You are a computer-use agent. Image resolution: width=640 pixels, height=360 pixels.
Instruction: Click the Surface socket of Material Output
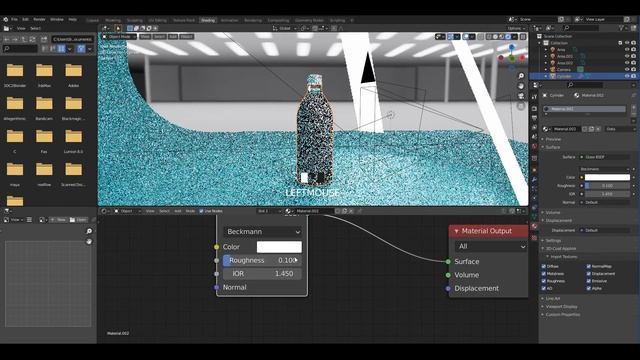448,261
